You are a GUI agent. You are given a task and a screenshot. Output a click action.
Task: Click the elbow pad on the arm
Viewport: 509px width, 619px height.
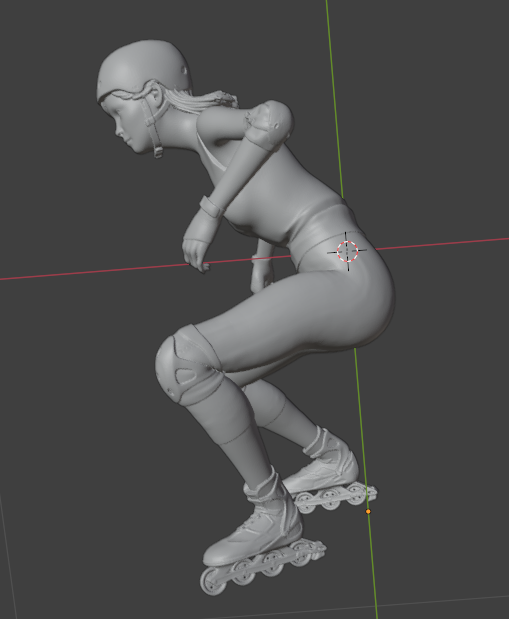(x=269, y=123)
